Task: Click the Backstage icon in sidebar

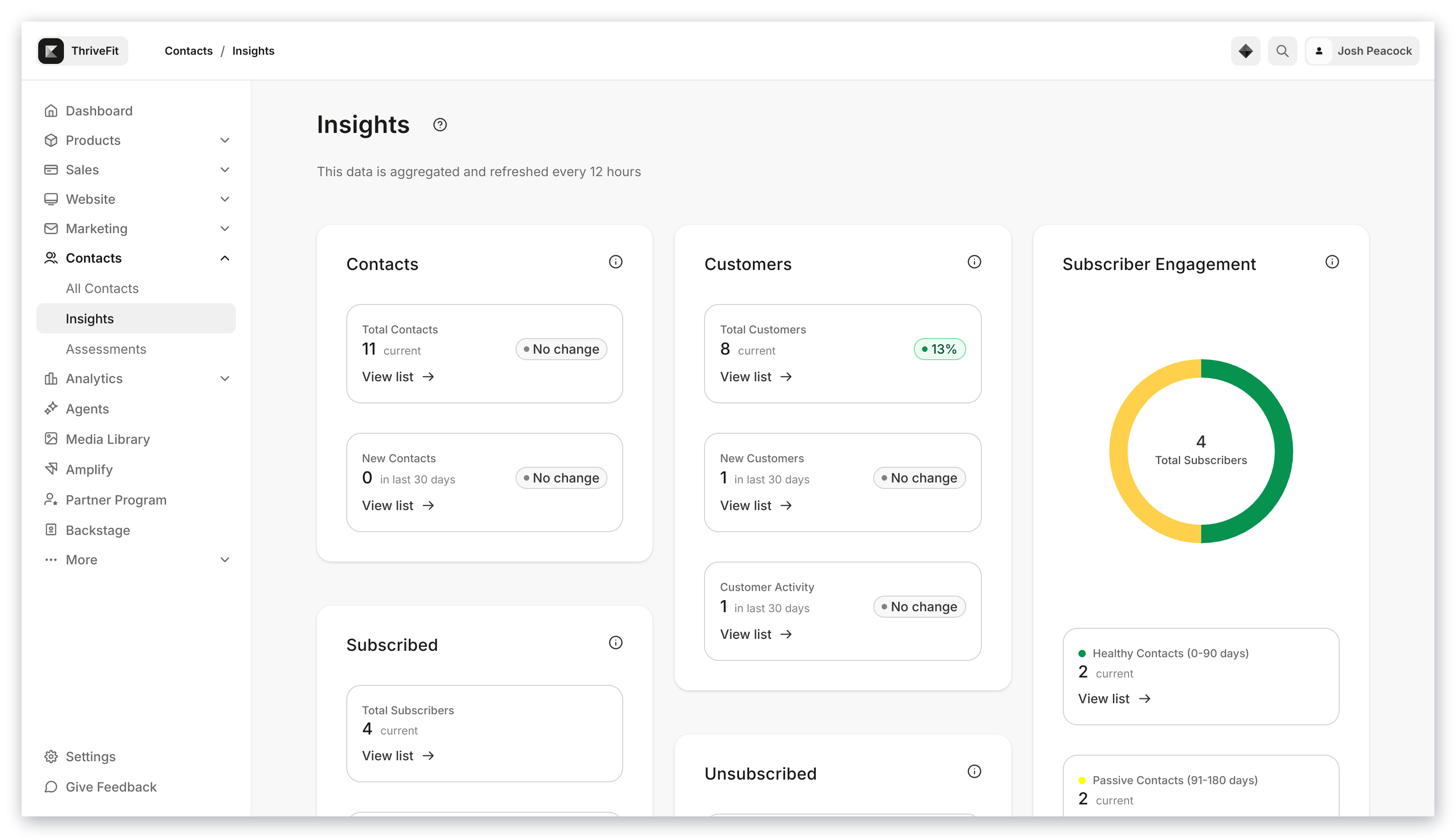Action: point(51,529)
